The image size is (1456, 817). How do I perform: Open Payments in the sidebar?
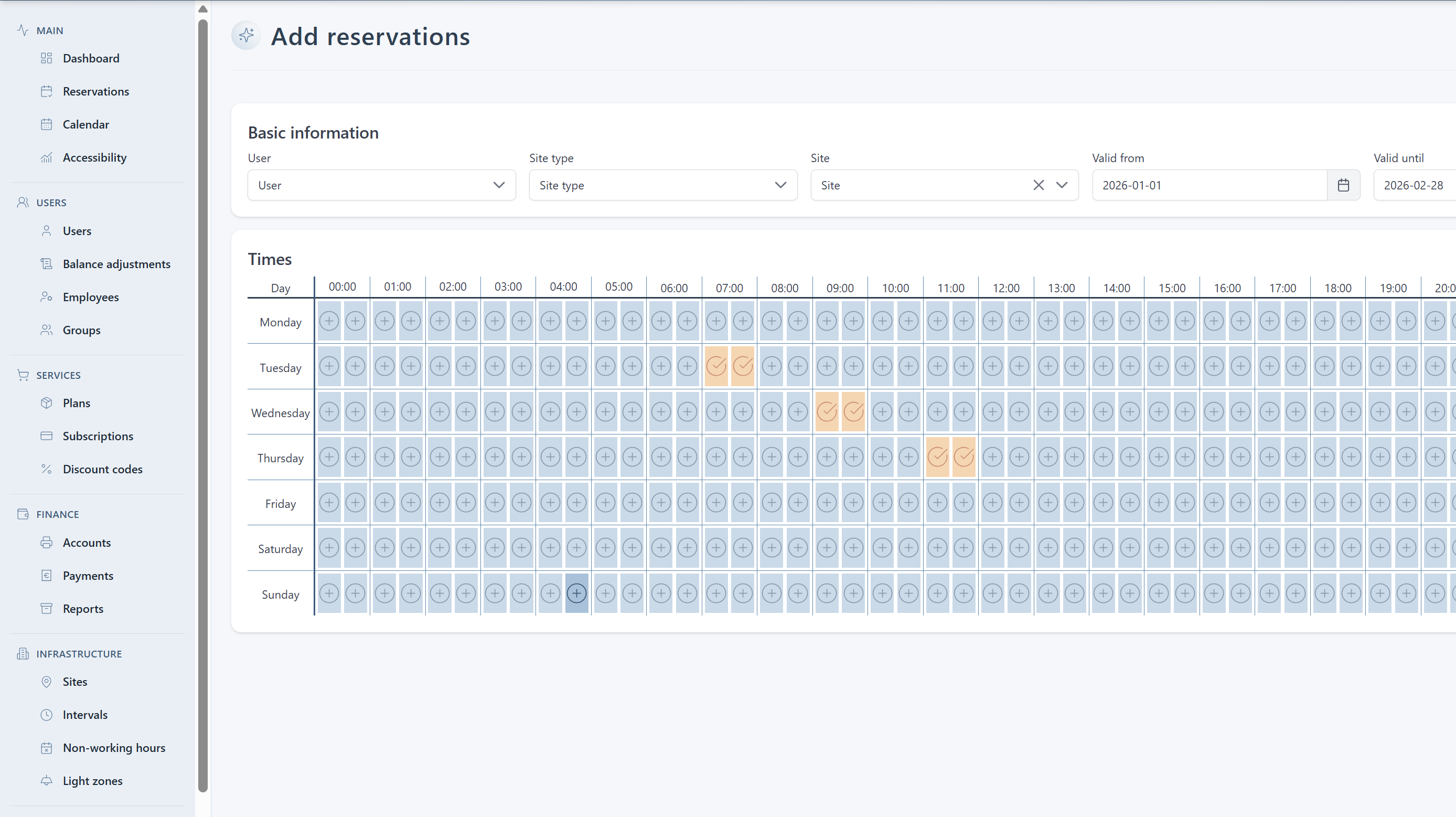[x=88, y=576]
